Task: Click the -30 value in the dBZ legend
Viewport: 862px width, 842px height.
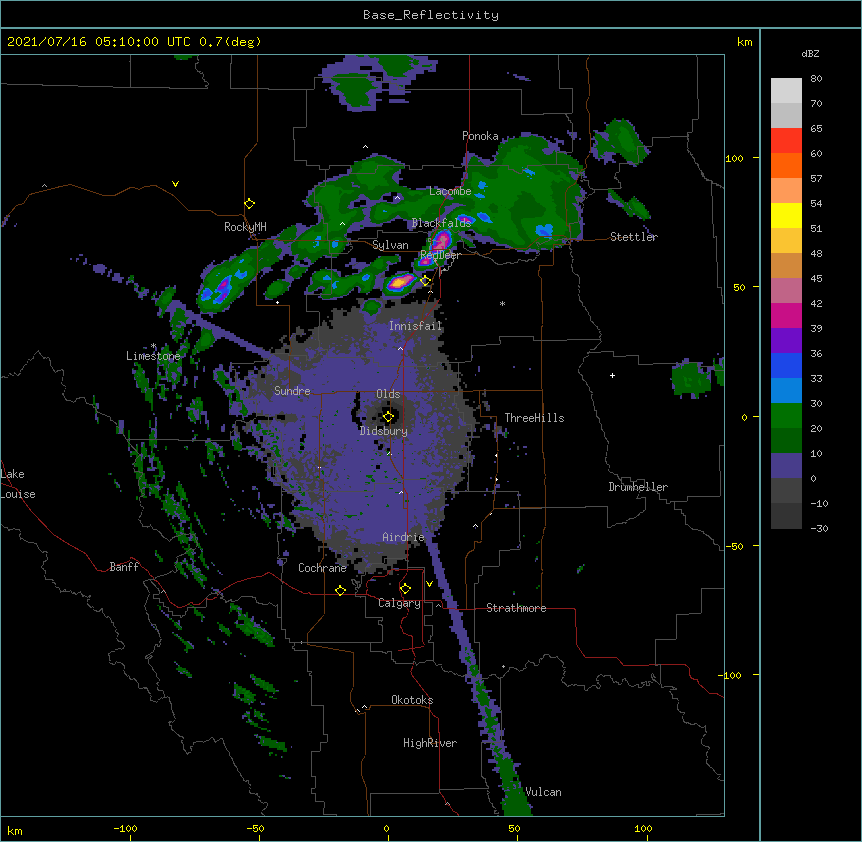Action: click(x=819, y=528)
